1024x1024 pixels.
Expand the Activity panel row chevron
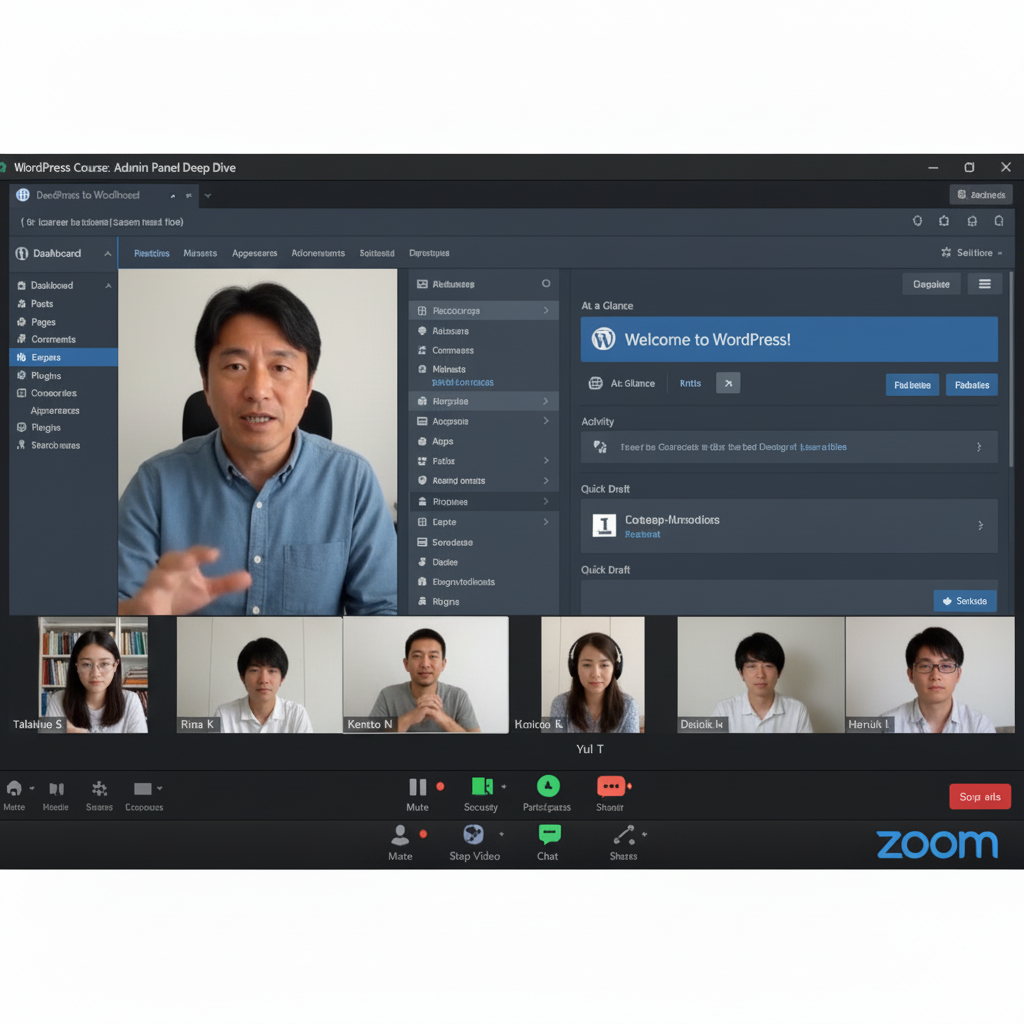pyautogui.click(x=979, y=447)
